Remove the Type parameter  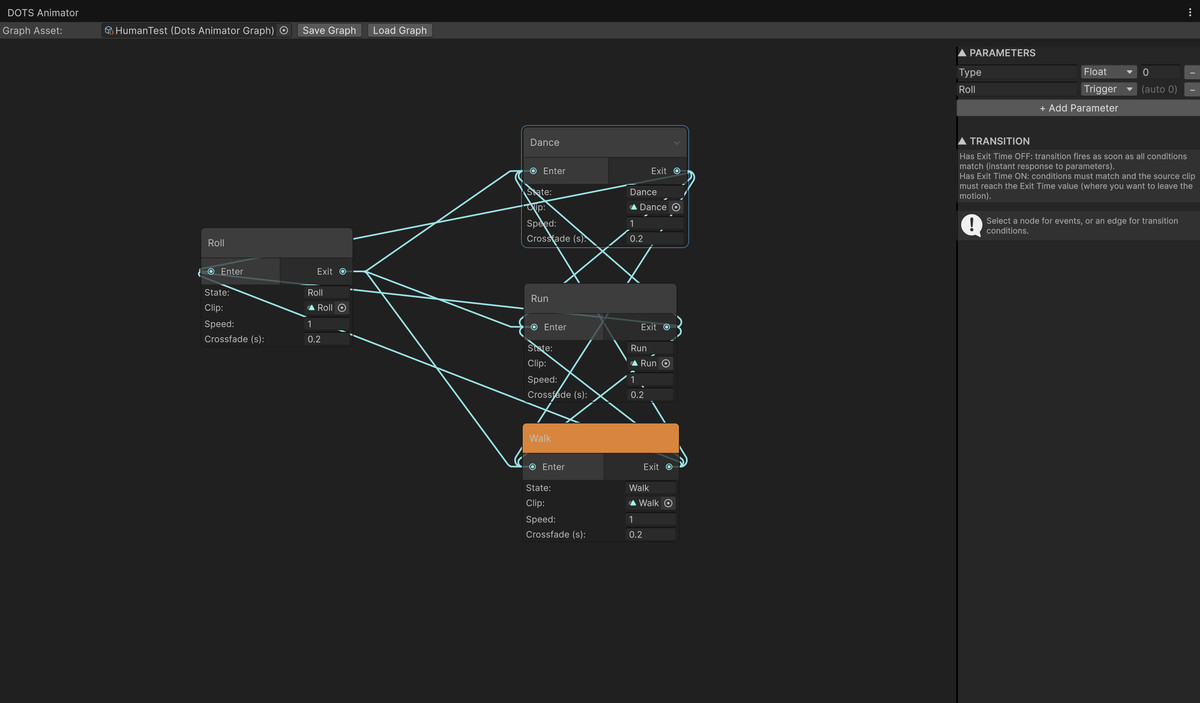[1191, 73]
